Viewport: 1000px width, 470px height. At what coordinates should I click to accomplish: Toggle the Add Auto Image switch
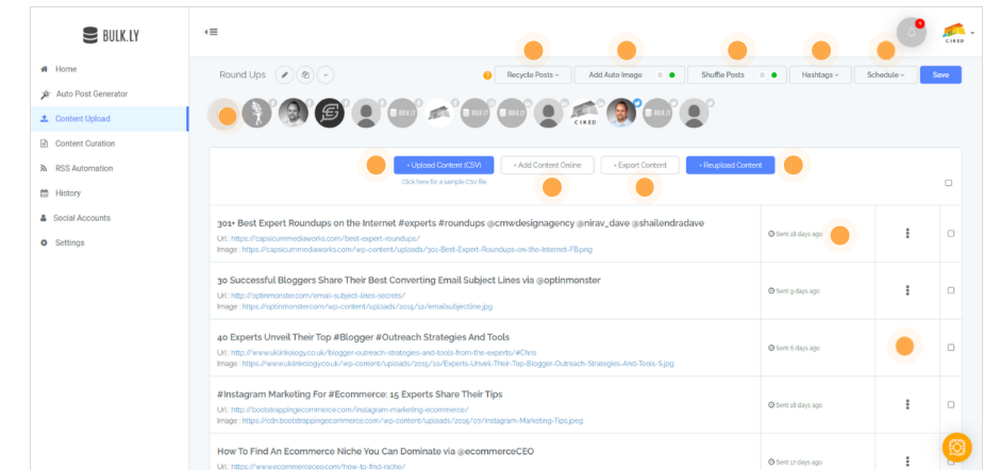click(x=667, y=75)
